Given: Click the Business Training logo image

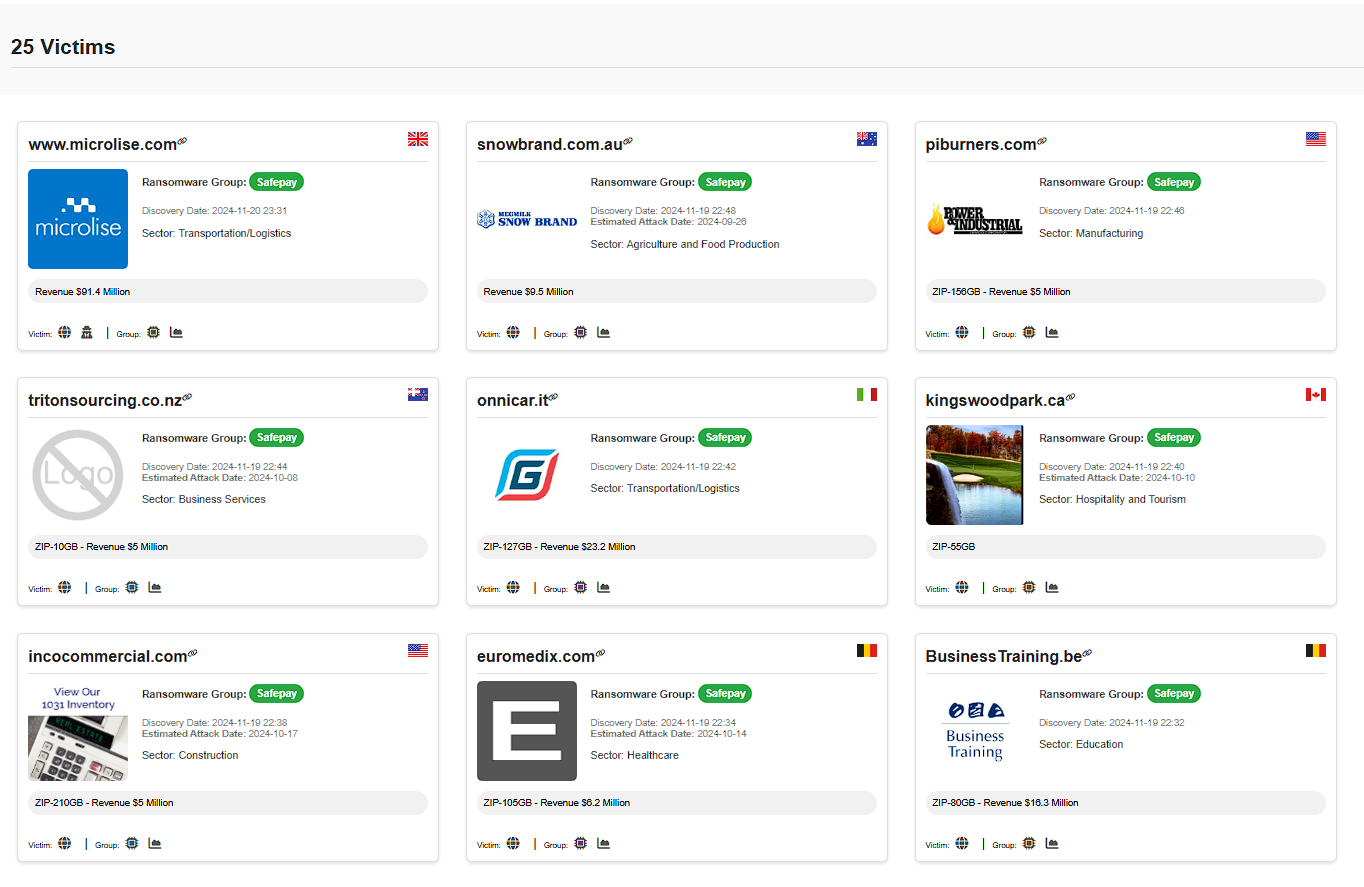Looking at the screenshot, I should click(x=975, y=731).
